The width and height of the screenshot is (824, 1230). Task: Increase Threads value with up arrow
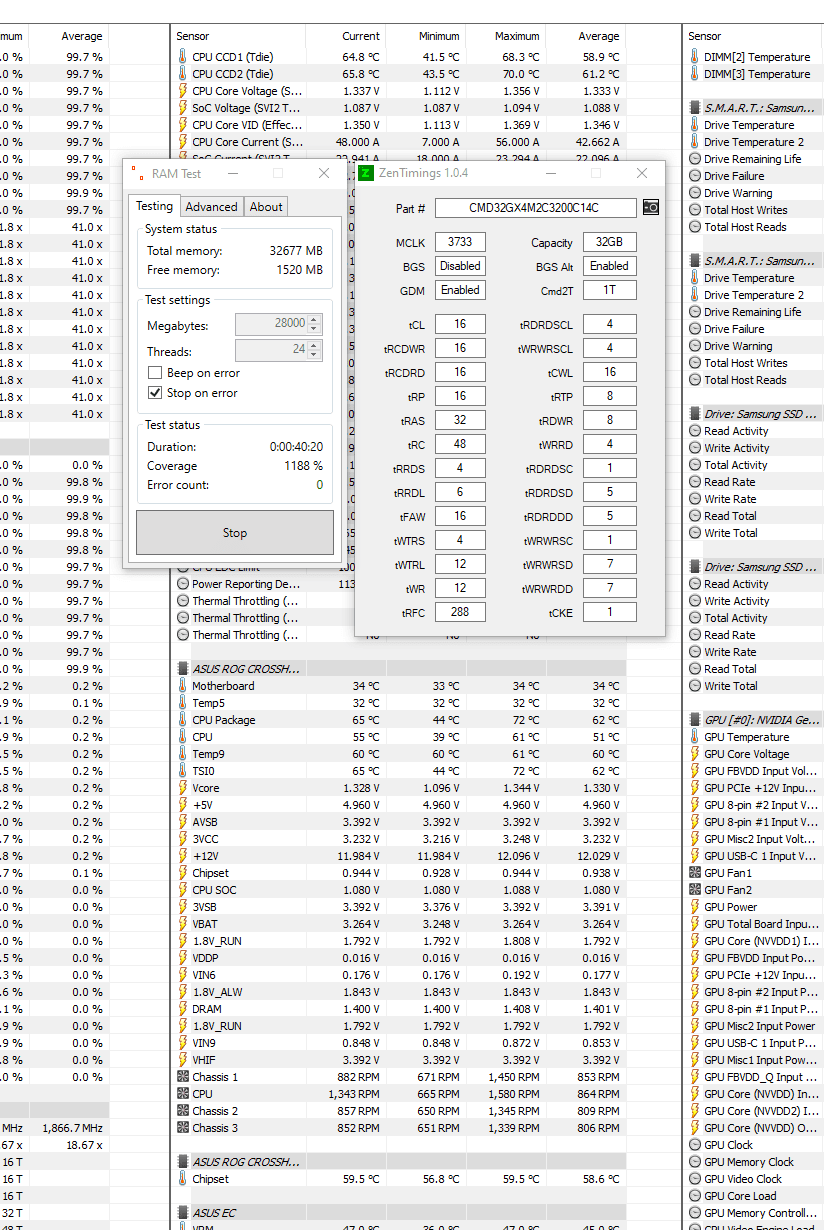click(314, 347)
